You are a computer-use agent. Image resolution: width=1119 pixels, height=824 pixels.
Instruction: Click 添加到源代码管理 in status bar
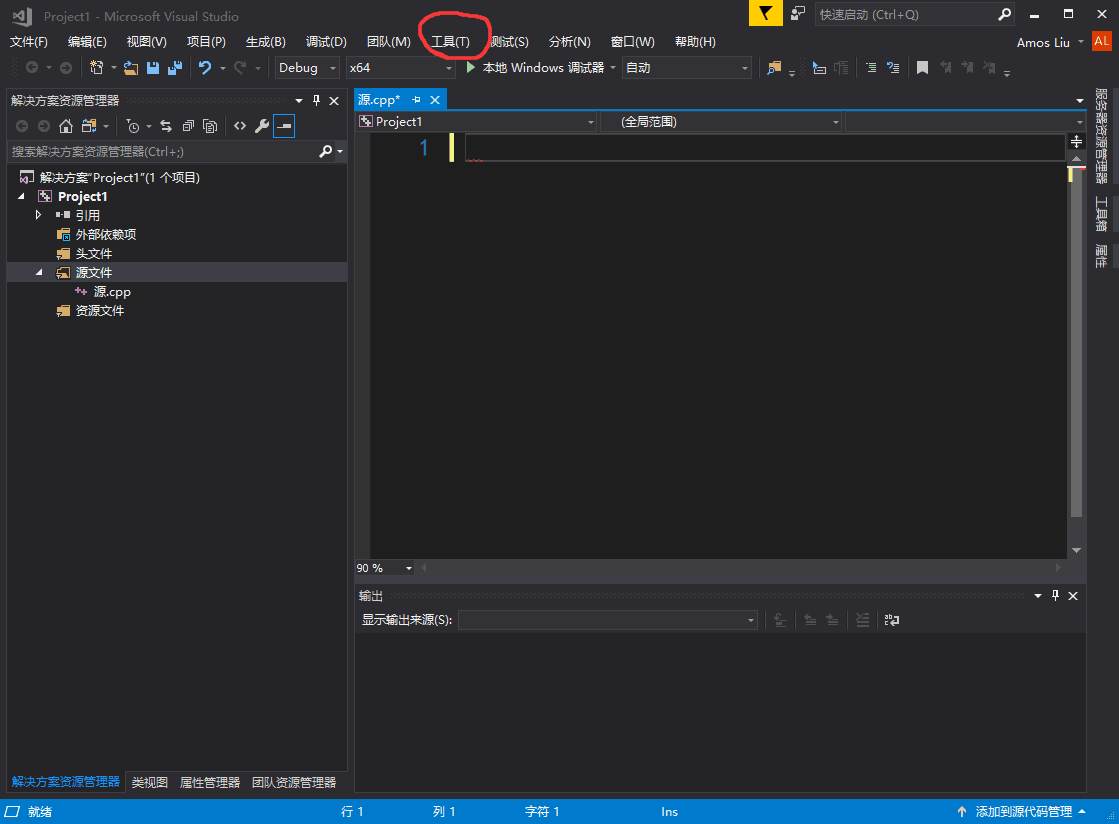coord(1023,812)
